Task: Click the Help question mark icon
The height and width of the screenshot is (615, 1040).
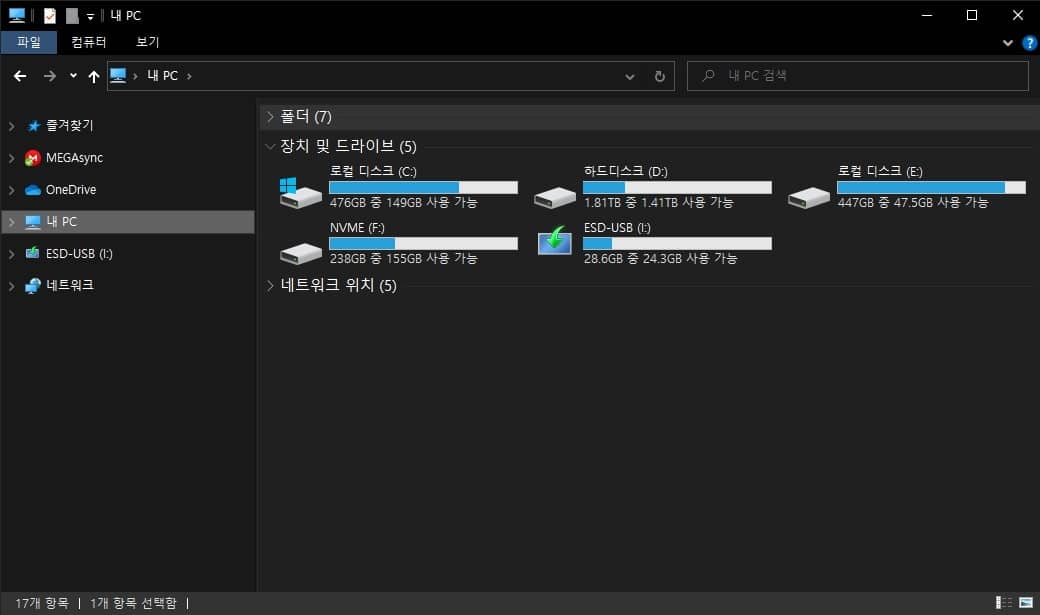Action: tap(1029, 42)
